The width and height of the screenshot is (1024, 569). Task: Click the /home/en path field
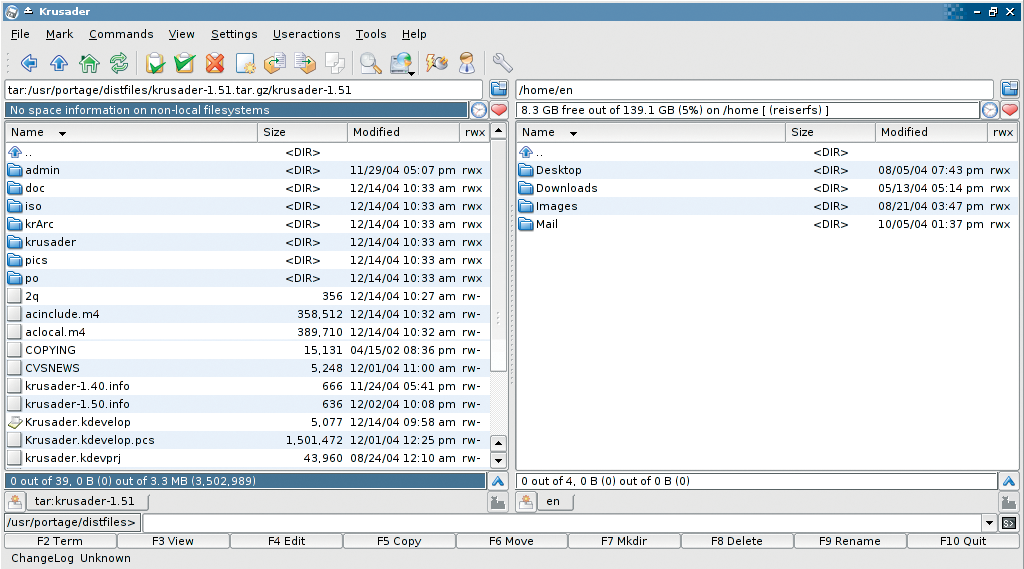tap(754, 89)
